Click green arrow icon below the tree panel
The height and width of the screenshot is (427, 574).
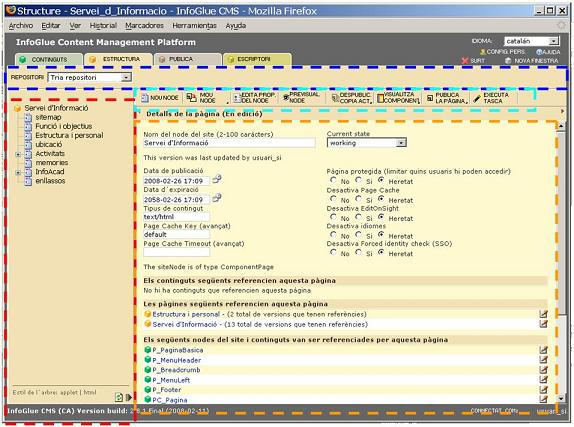(x=128, y=397)
